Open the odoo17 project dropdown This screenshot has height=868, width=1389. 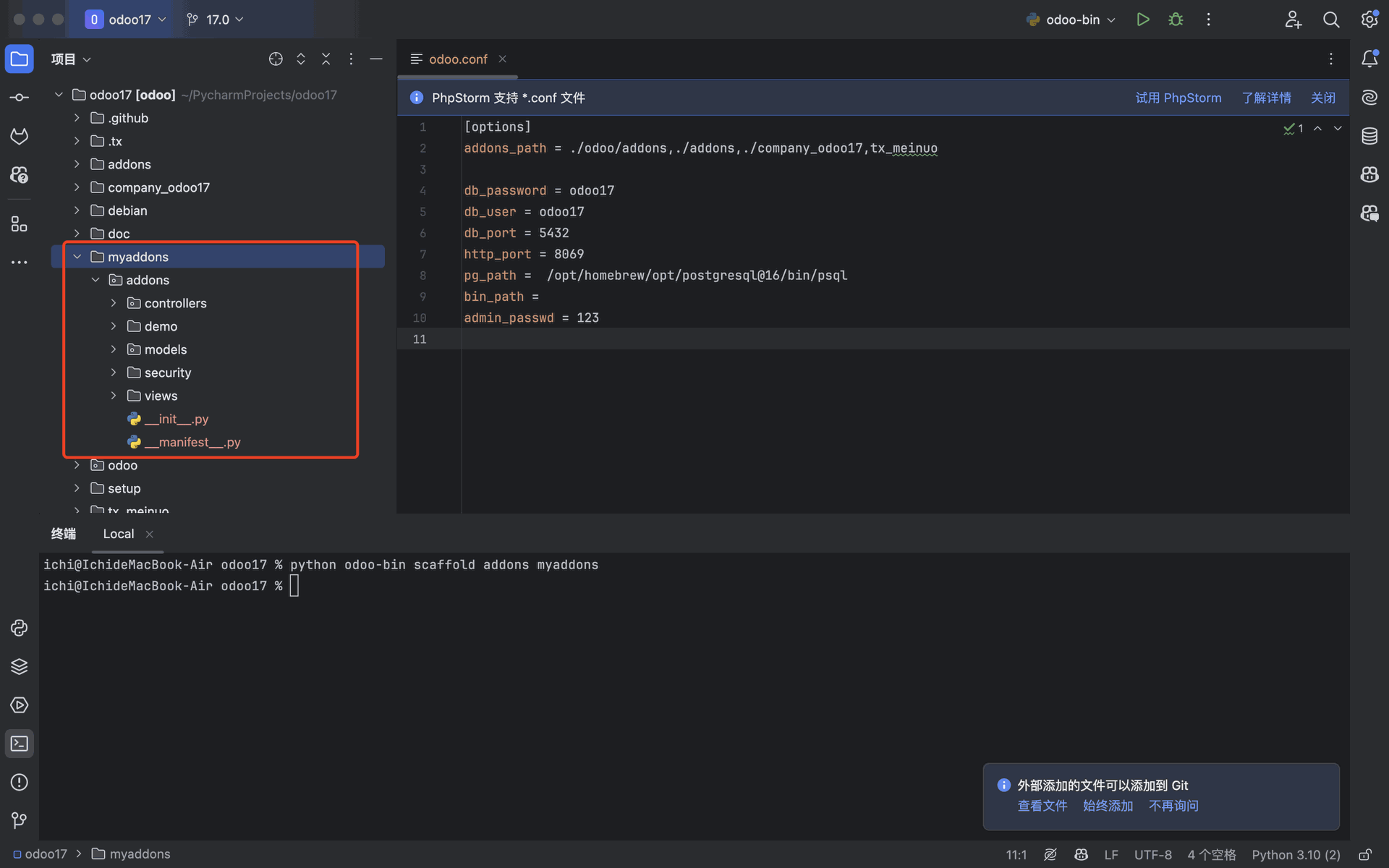coord(125,20)
